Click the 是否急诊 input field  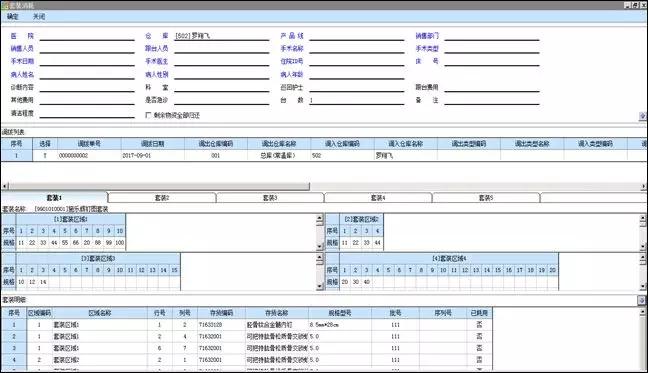point(222,100)
